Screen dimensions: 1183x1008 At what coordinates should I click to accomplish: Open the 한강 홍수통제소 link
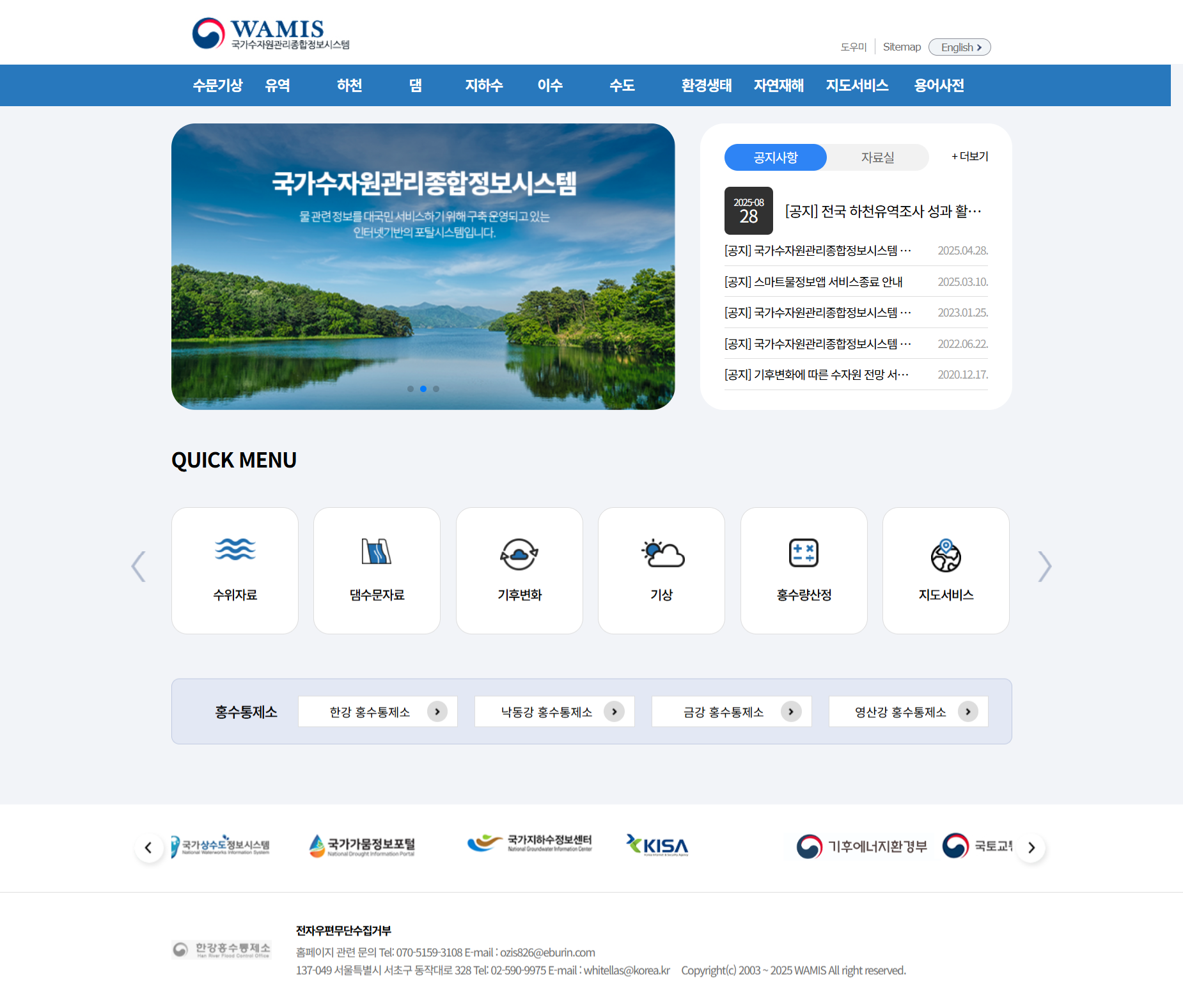[x=377, y=712]
